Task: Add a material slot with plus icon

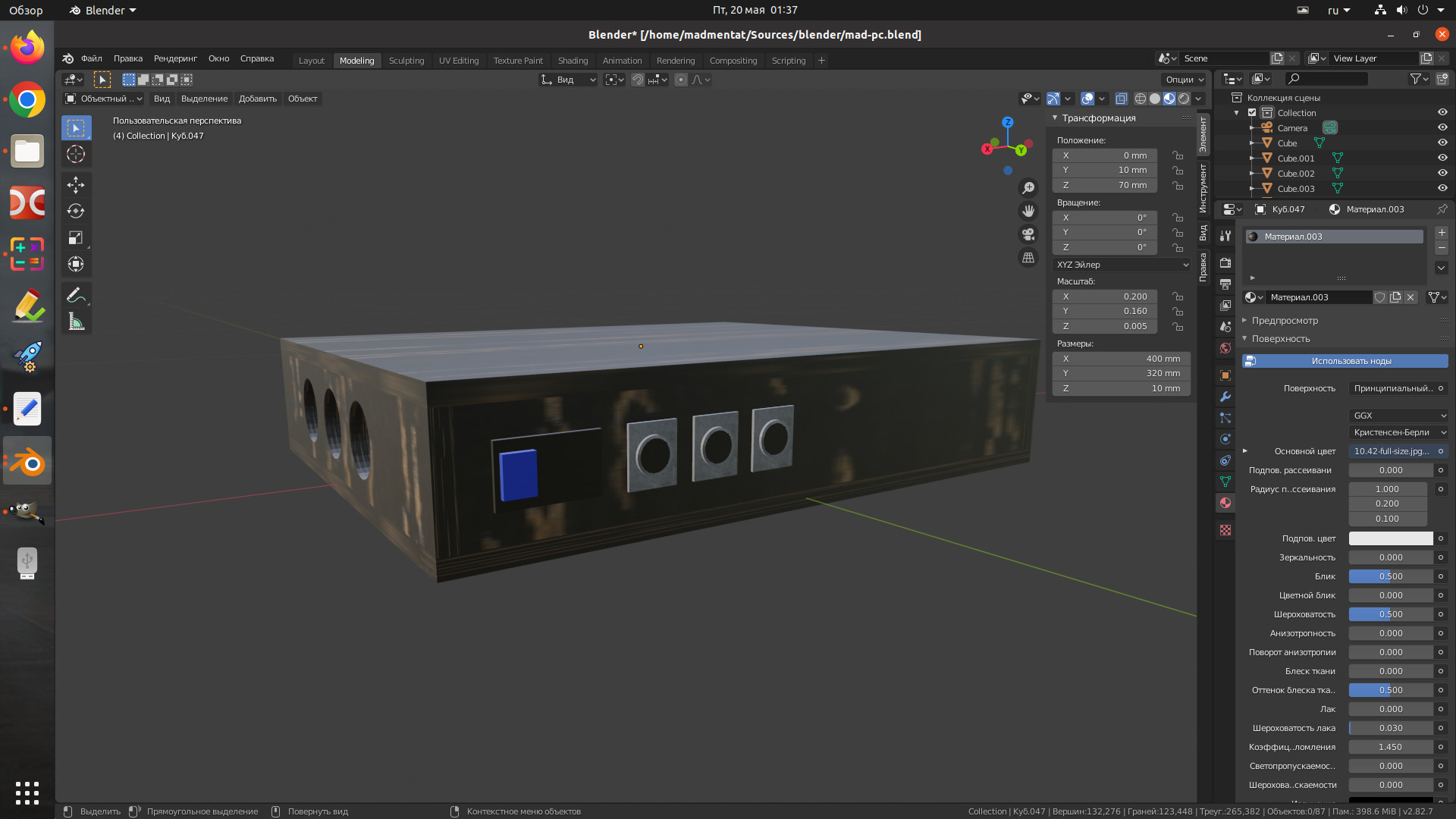Action: click(x=1442, y=233)
